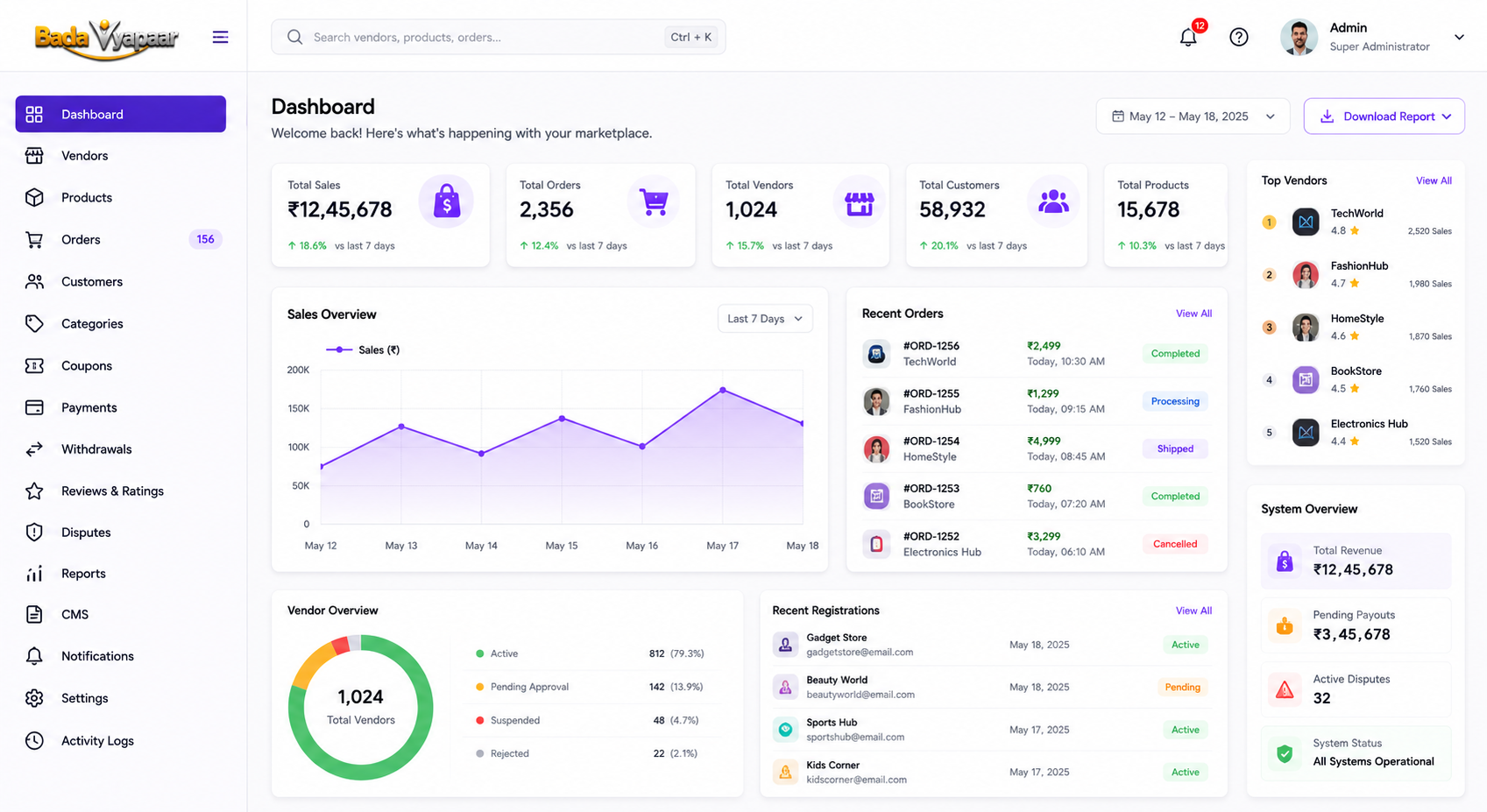This screenshot has height=812, width=1487.
Task: Click the Download Report button
Action: click(x=1384, y=117)
